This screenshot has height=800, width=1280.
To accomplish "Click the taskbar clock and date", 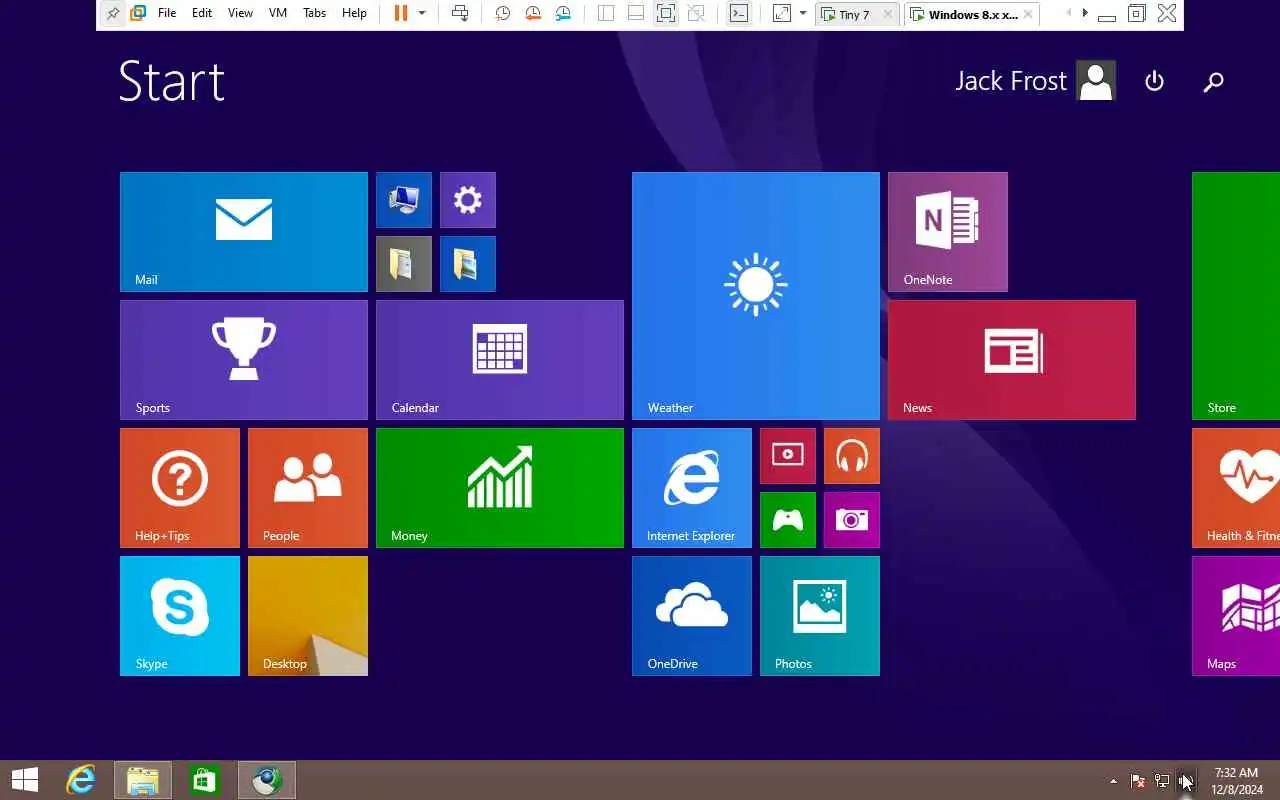I will click(x=1236, y=780).
